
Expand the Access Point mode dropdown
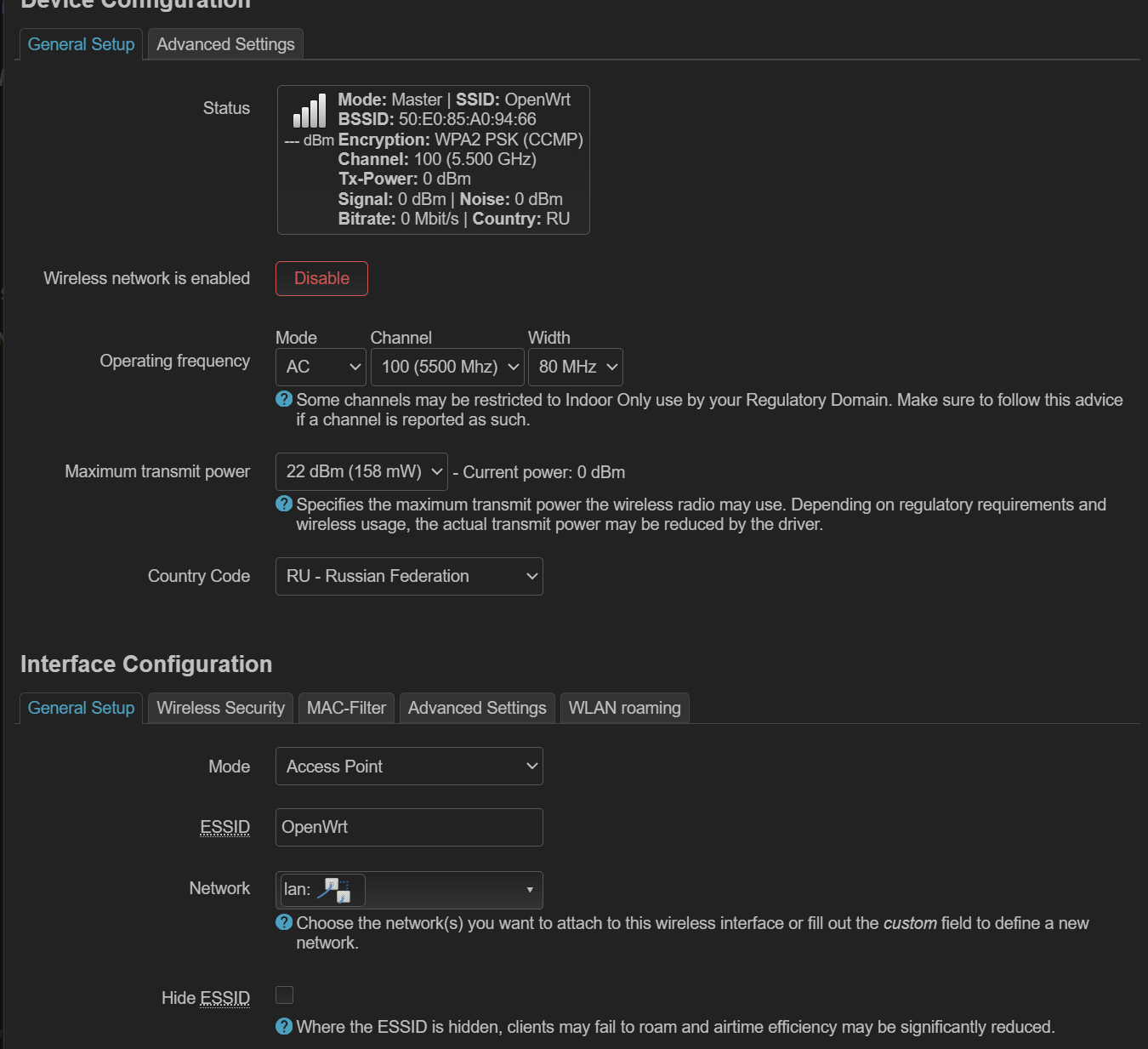(x=409, y=767)
